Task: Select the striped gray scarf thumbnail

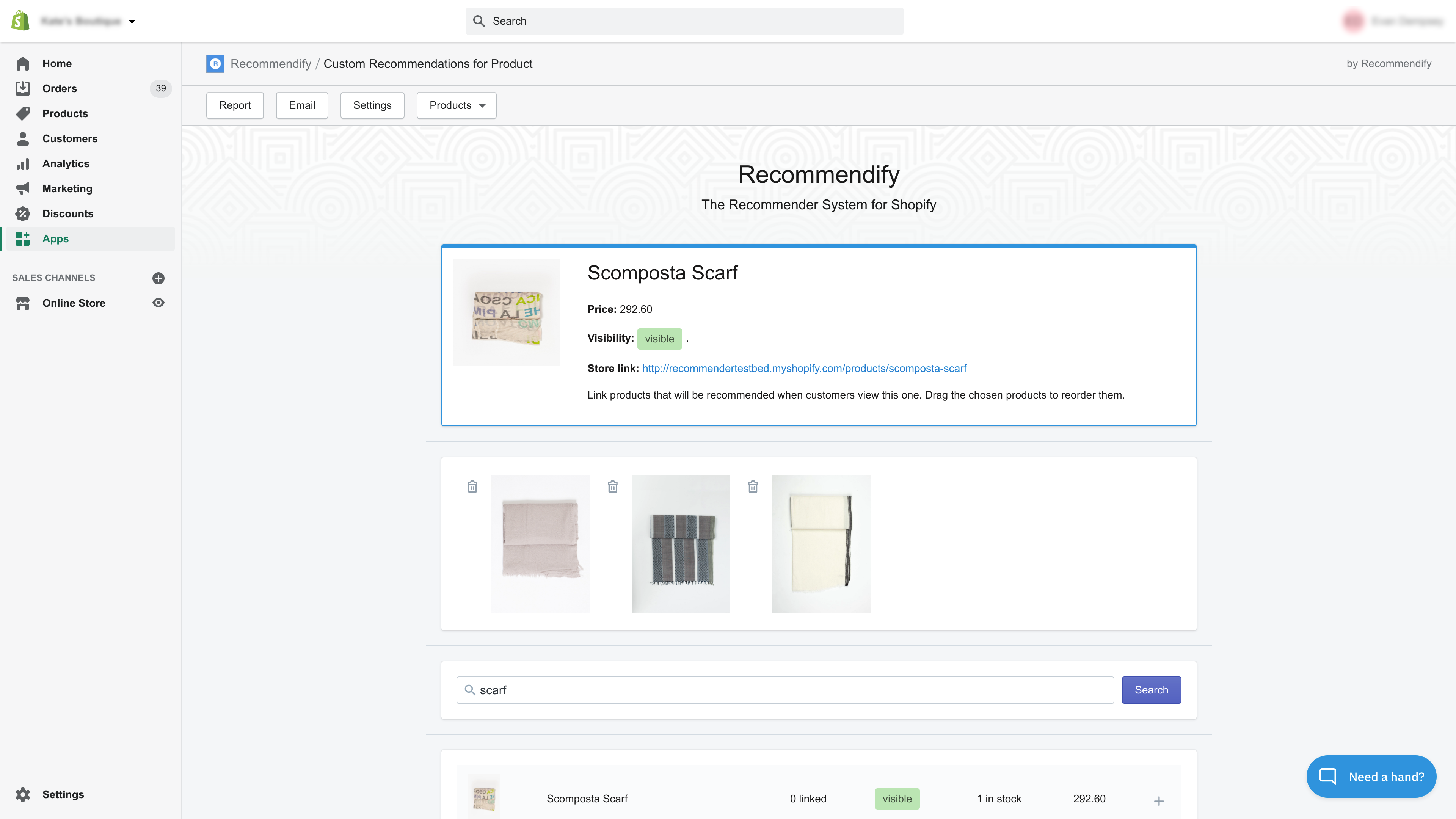Action: 681,543
